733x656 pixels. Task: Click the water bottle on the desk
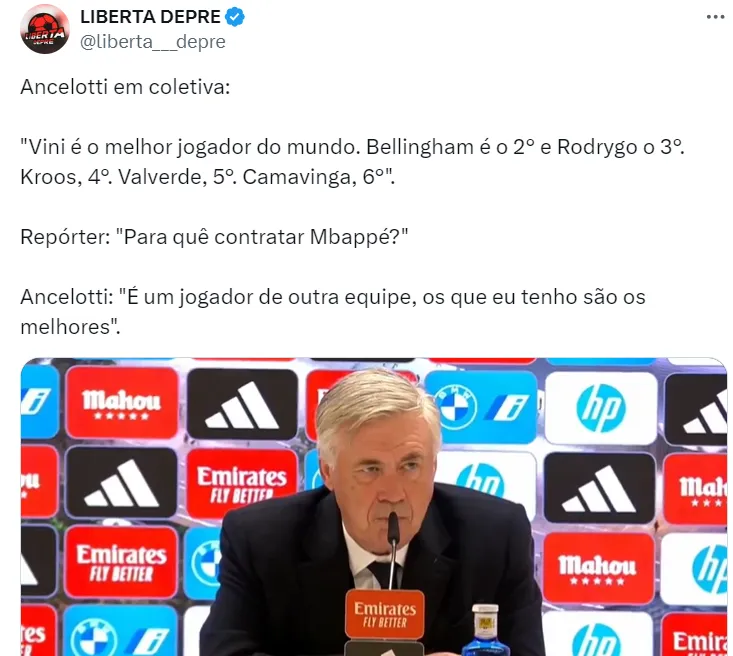pyautogui.click(x=485, y=630)
